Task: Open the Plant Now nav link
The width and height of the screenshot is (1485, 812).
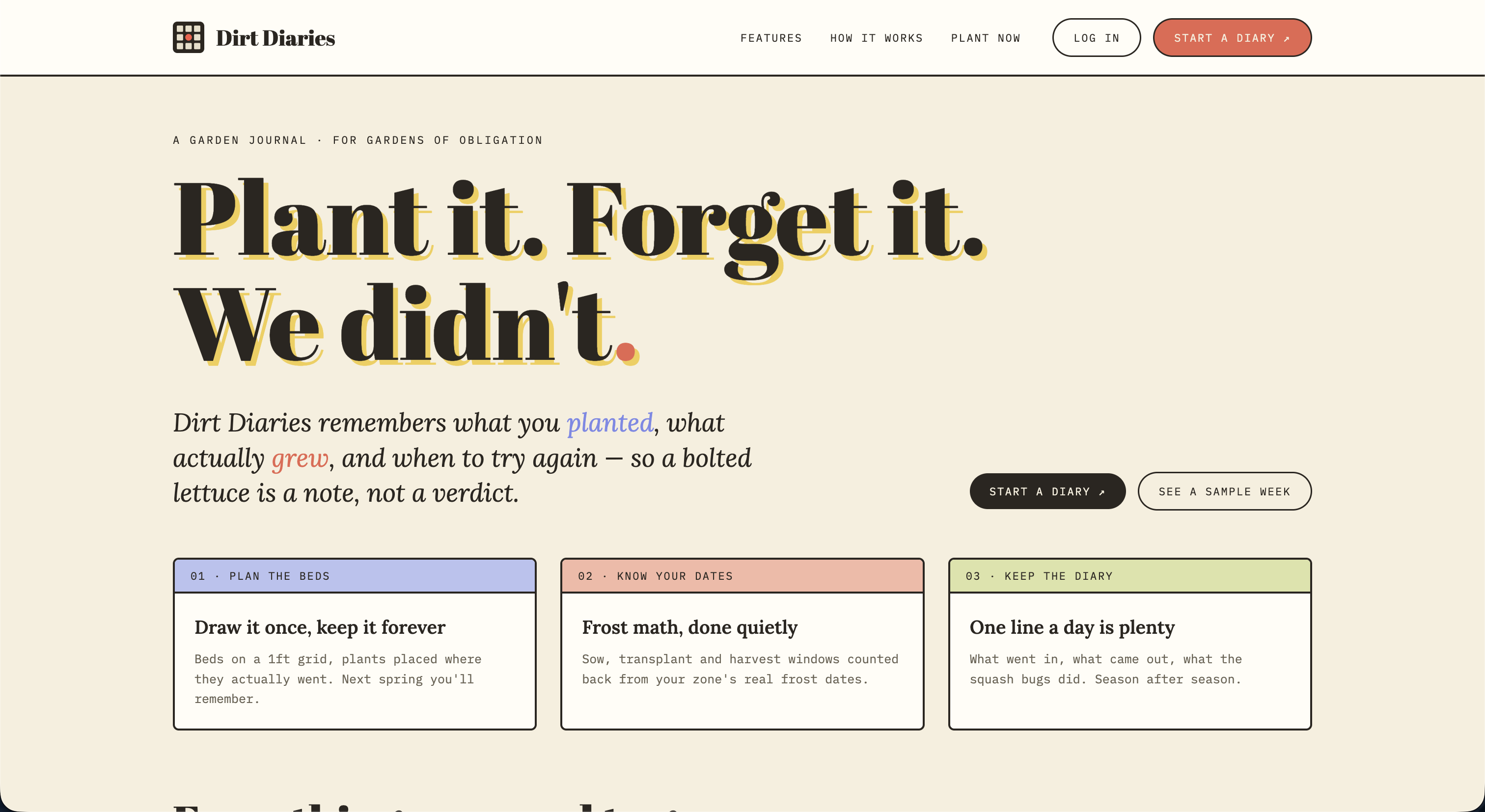Action: (x=985, y=38)
